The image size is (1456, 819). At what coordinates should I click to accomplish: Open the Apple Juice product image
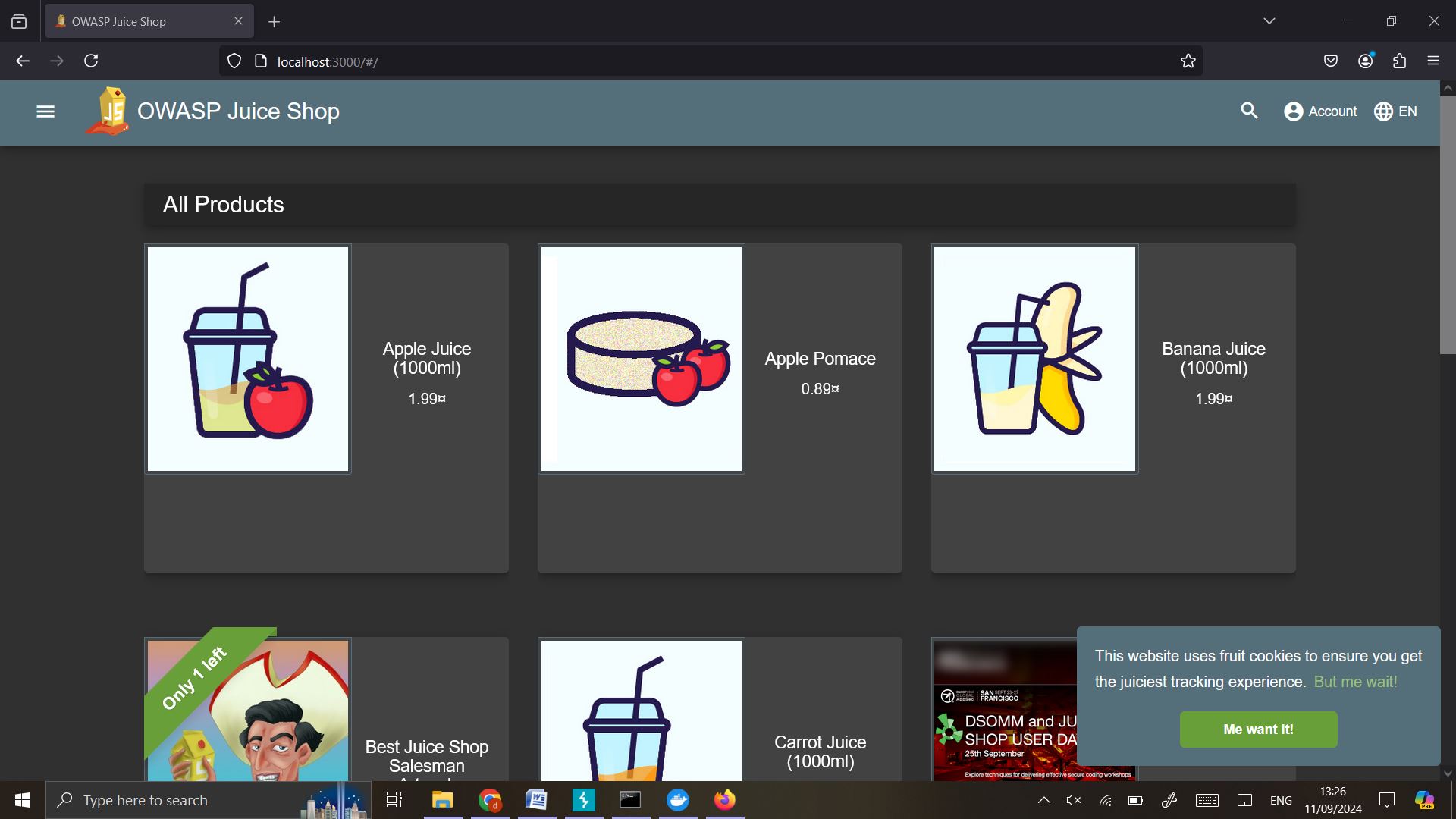[x=248, y=359]
